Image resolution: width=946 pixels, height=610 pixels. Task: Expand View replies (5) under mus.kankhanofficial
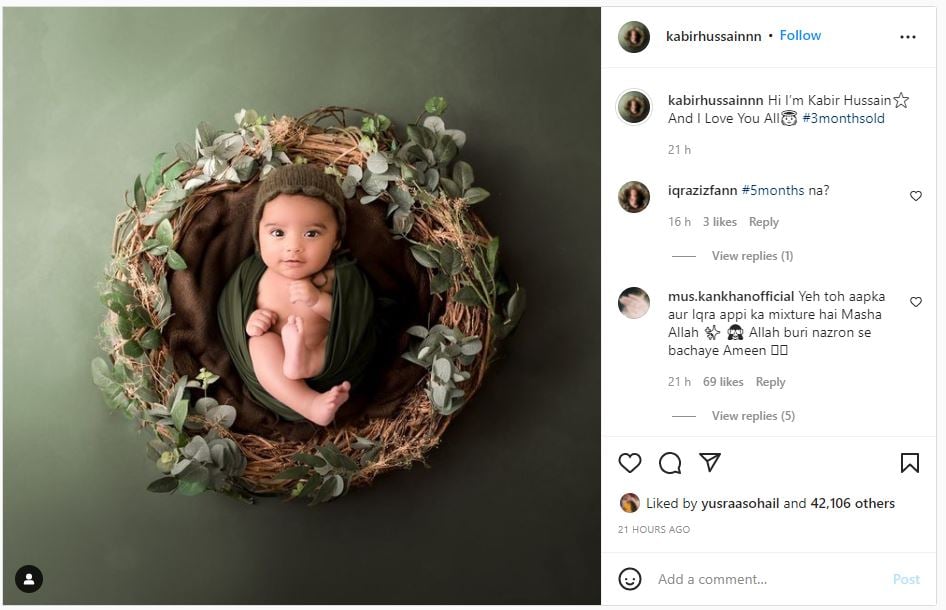752,416
